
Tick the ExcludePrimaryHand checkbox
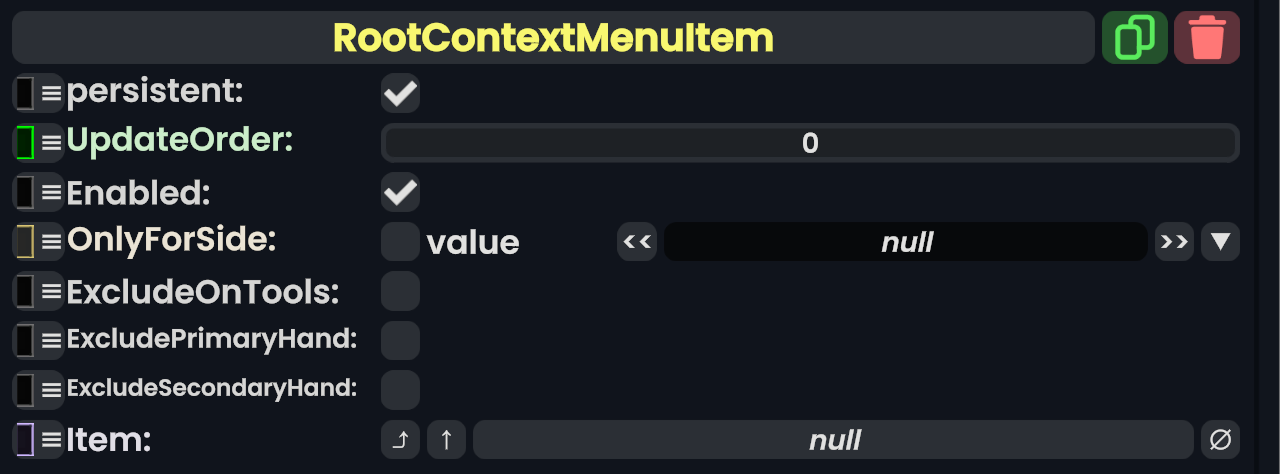click(400, 340)
